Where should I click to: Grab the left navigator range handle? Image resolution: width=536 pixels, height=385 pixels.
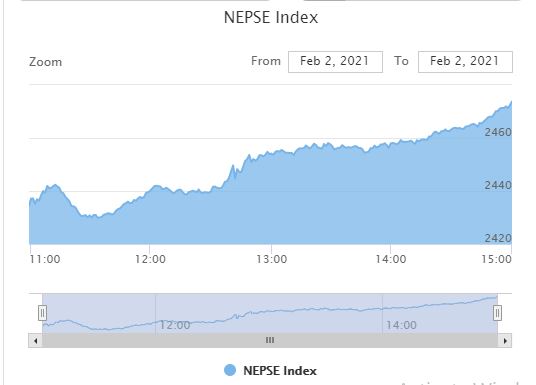(x=42, y=313)
